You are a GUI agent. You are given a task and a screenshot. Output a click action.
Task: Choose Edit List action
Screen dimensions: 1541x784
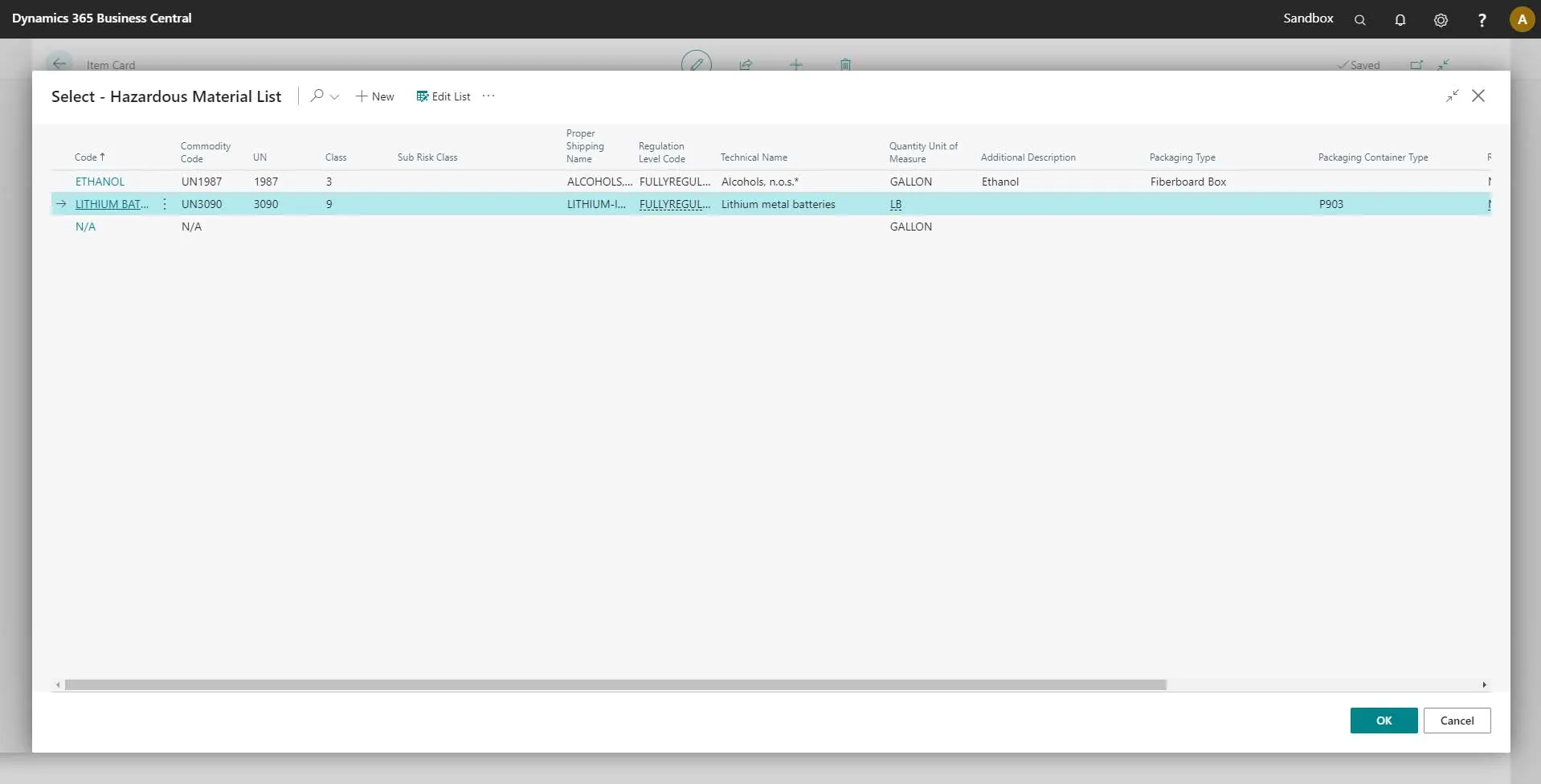pyautogui.click(x=443, y=96)
